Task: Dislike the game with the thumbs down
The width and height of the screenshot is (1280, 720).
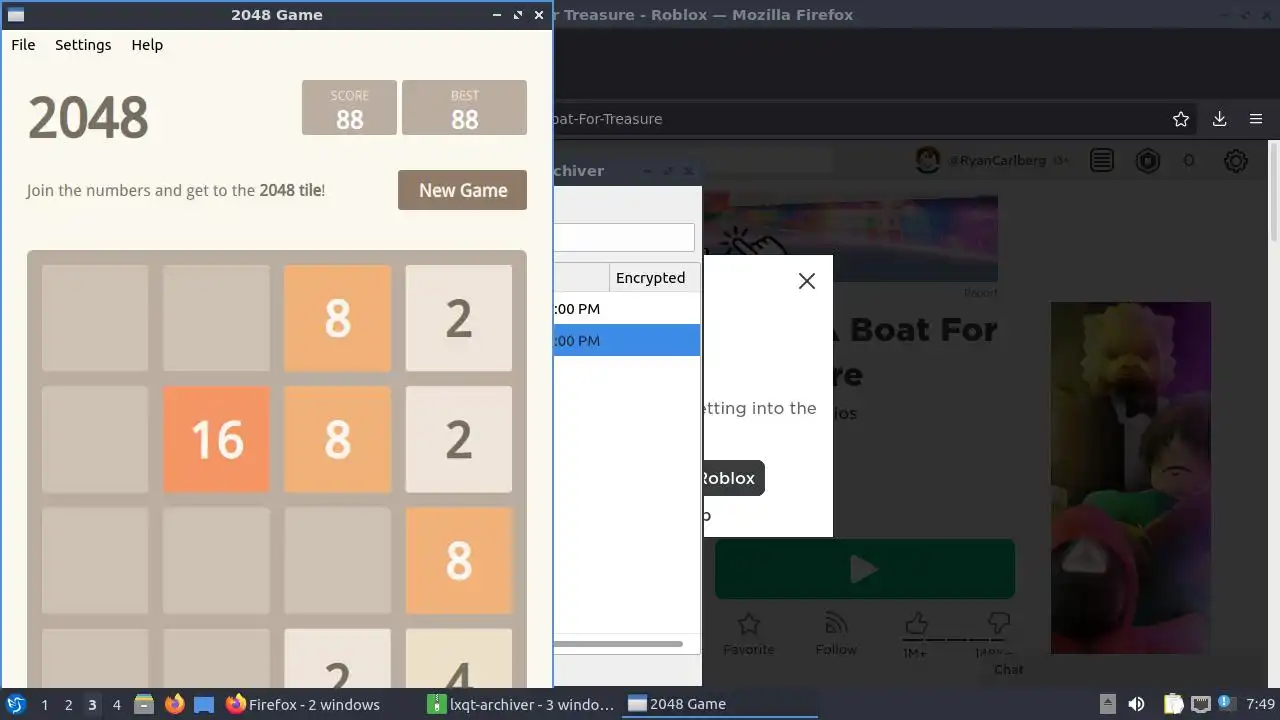Action: point(997,624)
